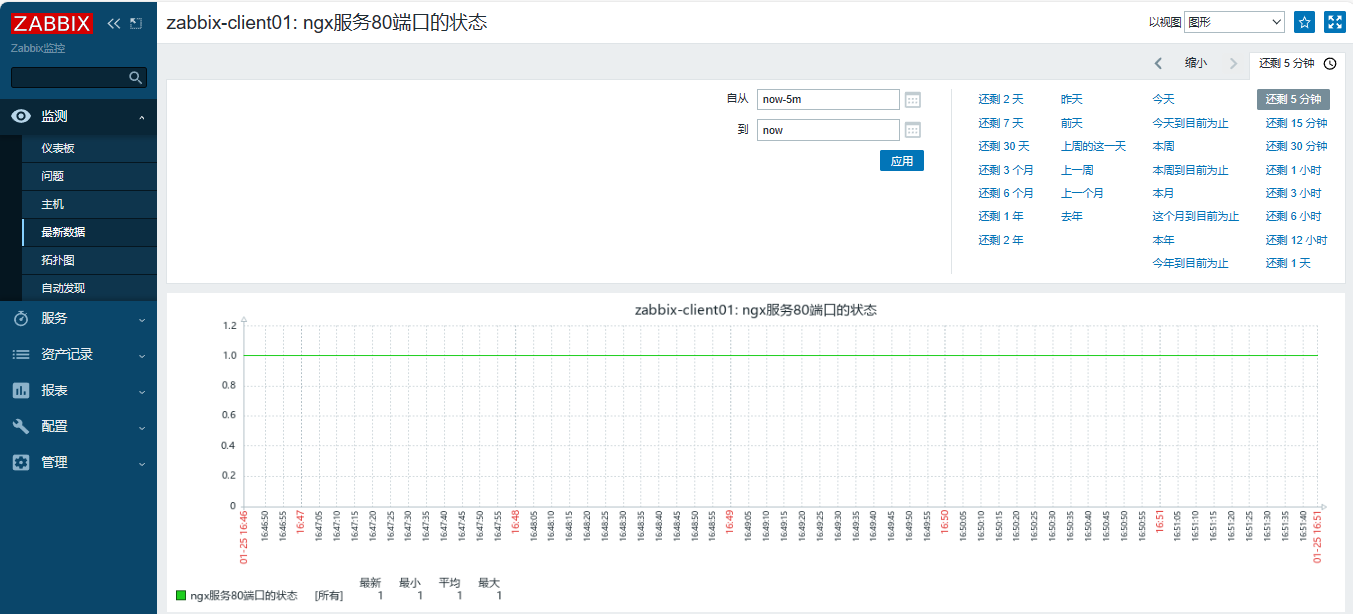The height and width of the screenshot is (614, 1353).
Task: Switch to 还剩 5 分钟 time tab
Action: [x=1296, y=63]
